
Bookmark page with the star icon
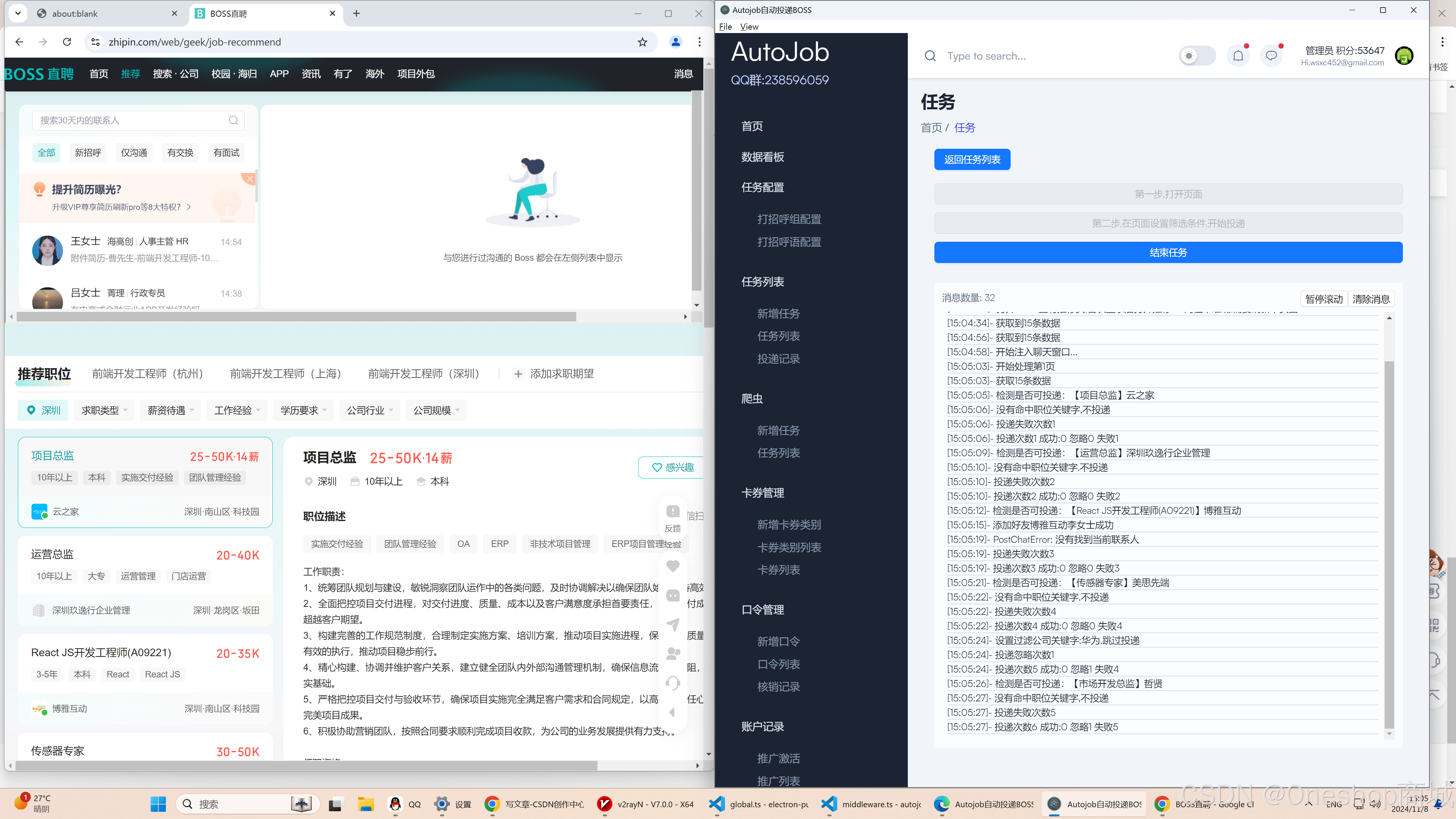(x=643, y=43)
